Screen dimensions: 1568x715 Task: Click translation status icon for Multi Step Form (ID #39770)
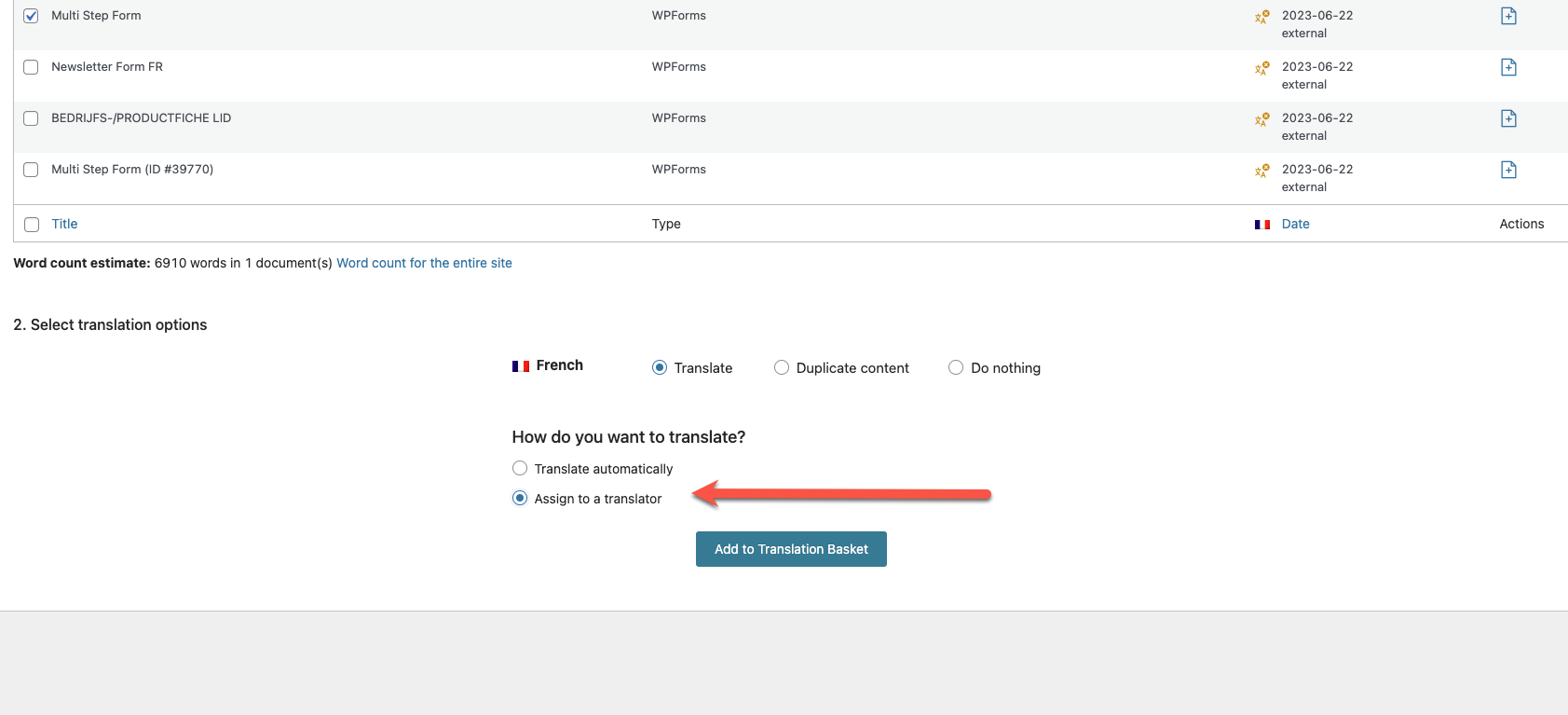pyautogui.click(x=1261, y=171)
